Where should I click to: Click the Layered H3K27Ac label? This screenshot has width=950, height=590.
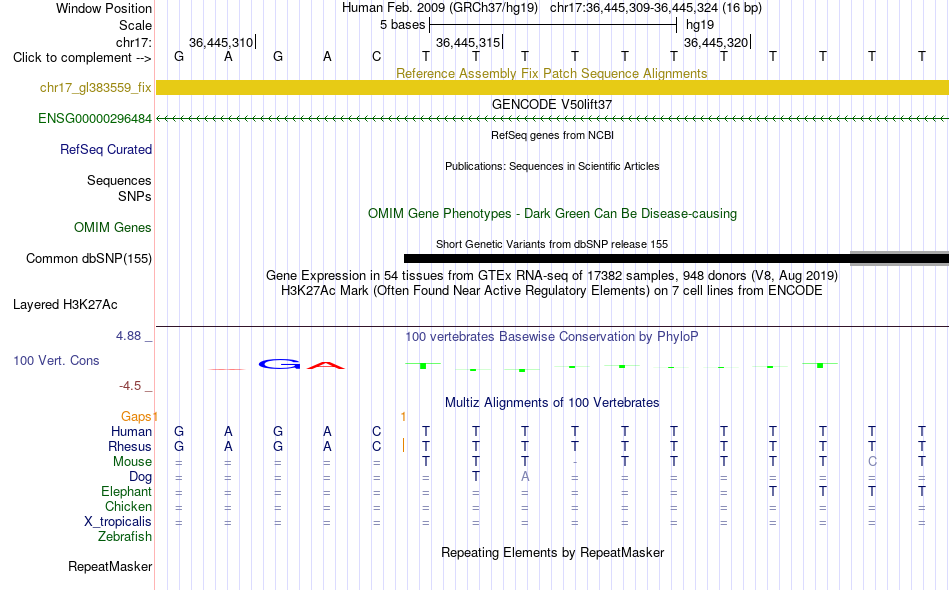point(65,305)
